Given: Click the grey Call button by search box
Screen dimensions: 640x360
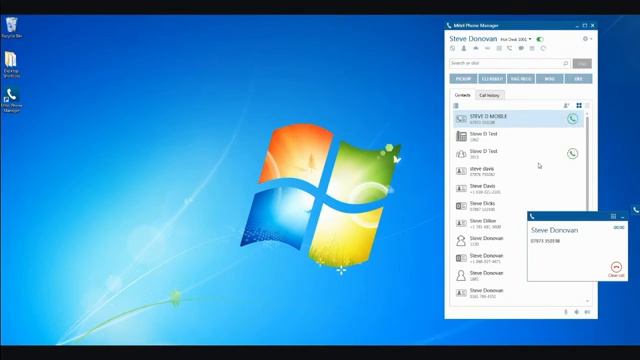Looking at the screenshot, I should [x=582, y=63].
